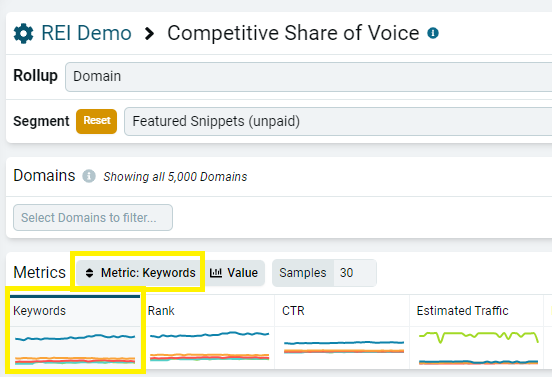Click the bar chart icon on Value button

(216, 273)
